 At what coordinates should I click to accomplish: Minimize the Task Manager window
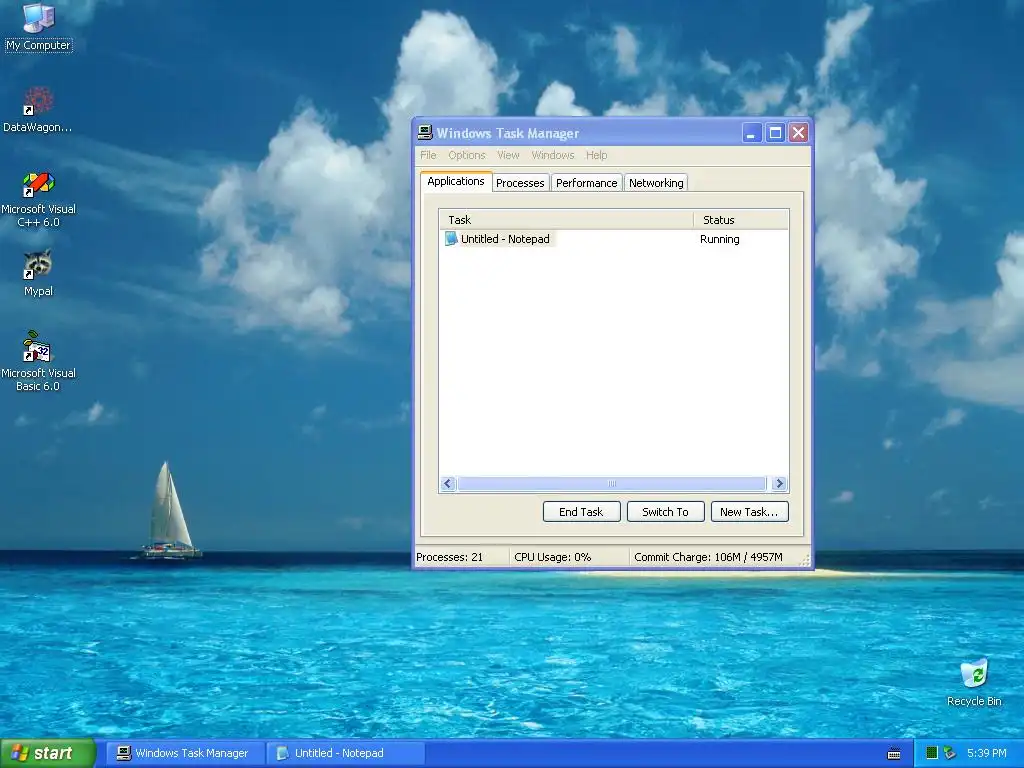tap(752, 133)
